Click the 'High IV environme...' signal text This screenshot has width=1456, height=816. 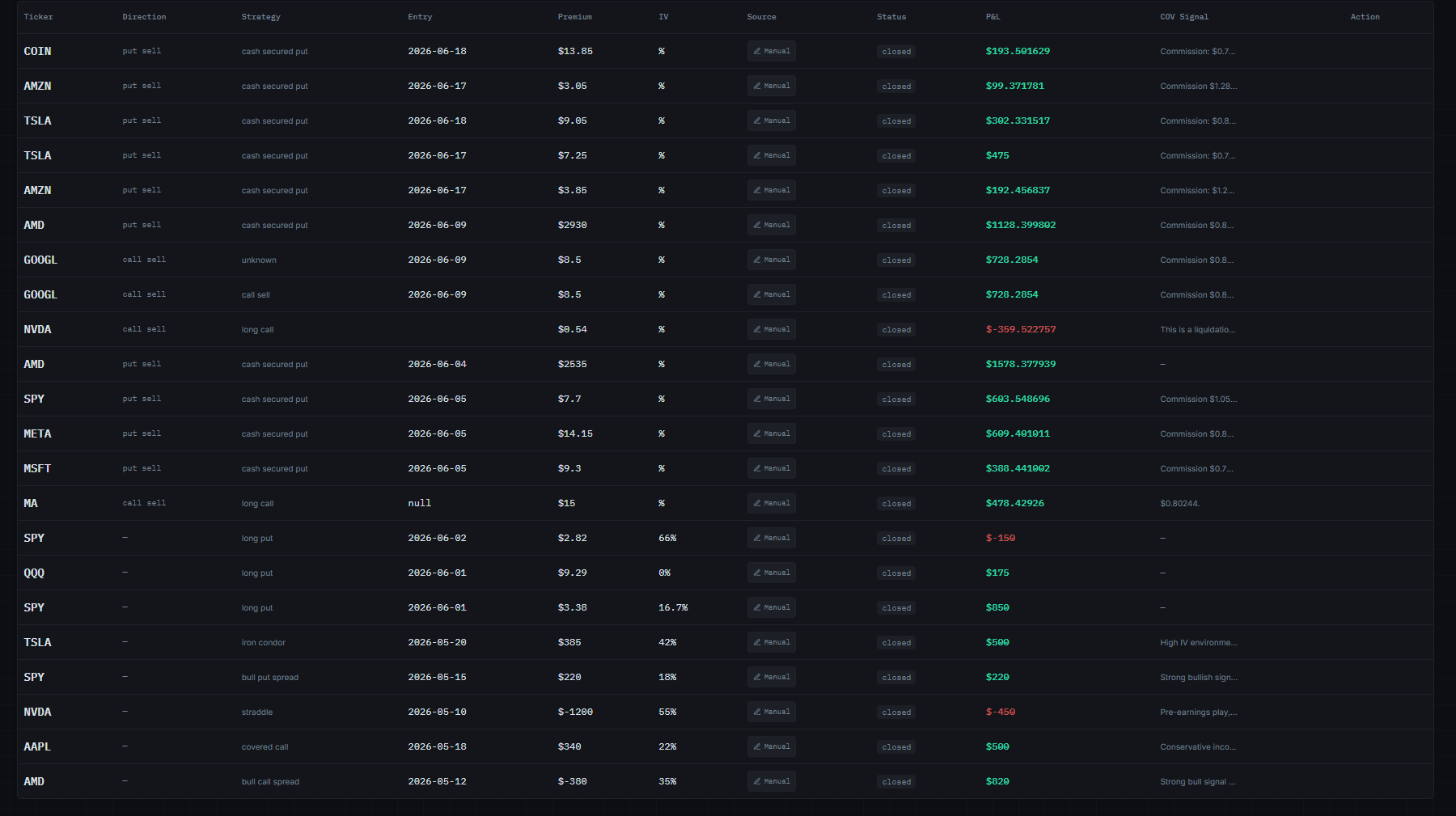(1199, 643)
